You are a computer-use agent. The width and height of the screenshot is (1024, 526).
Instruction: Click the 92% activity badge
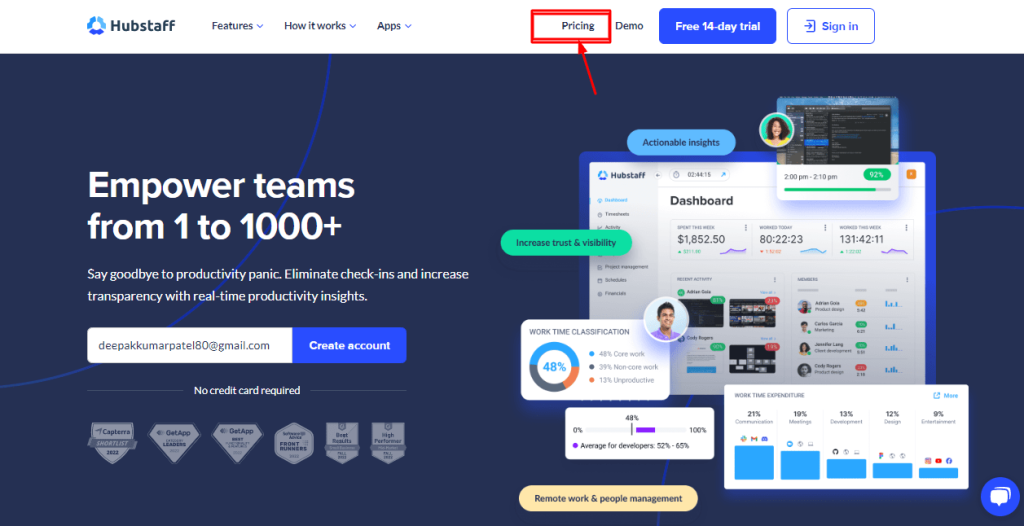876,174
